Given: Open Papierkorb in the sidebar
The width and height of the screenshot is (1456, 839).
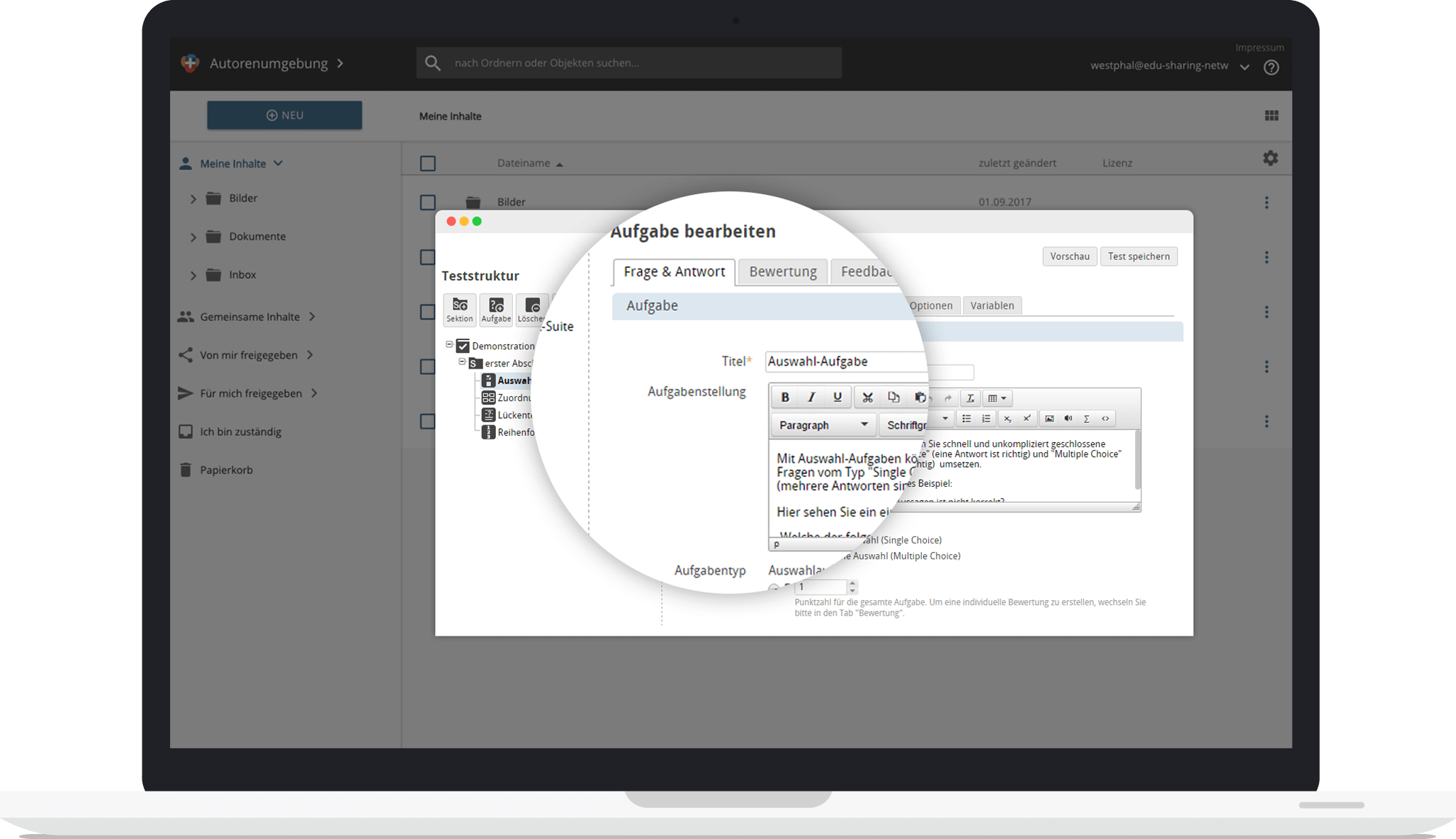Looking at the screenshot, I should click(226, 470).
